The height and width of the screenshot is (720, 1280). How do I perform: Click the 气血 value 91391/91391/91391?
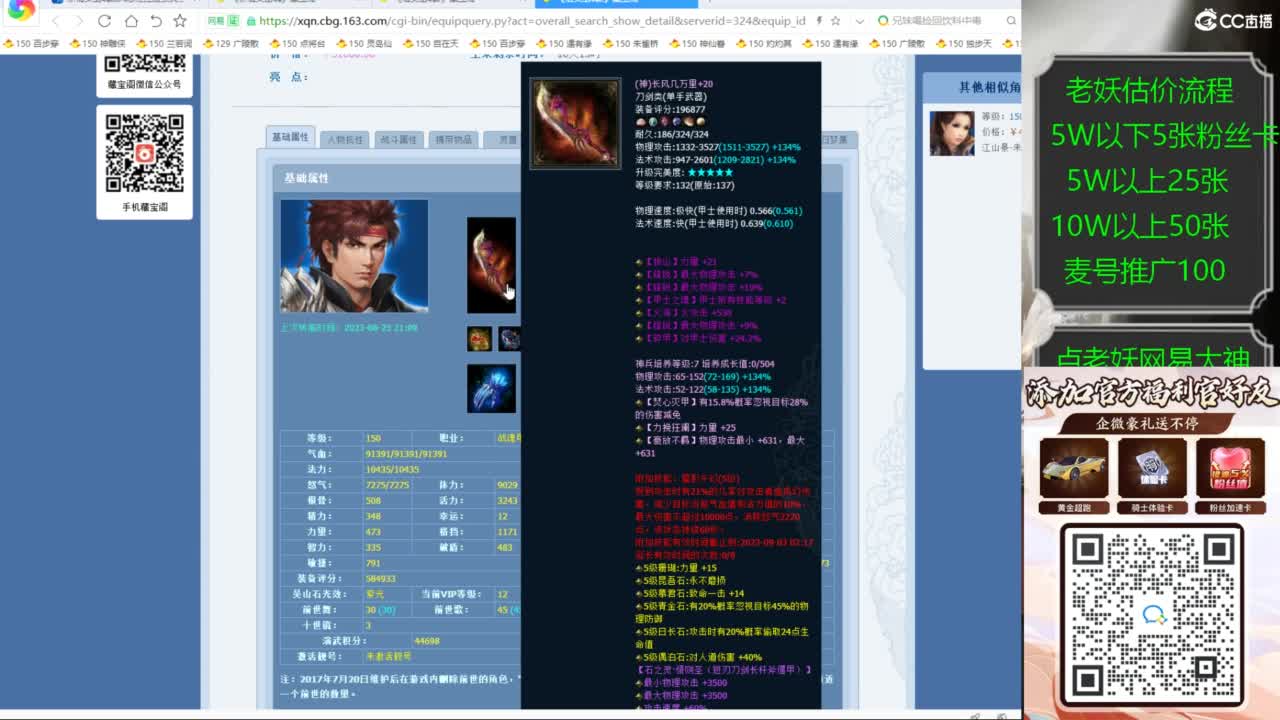click(x=406, y=453)
